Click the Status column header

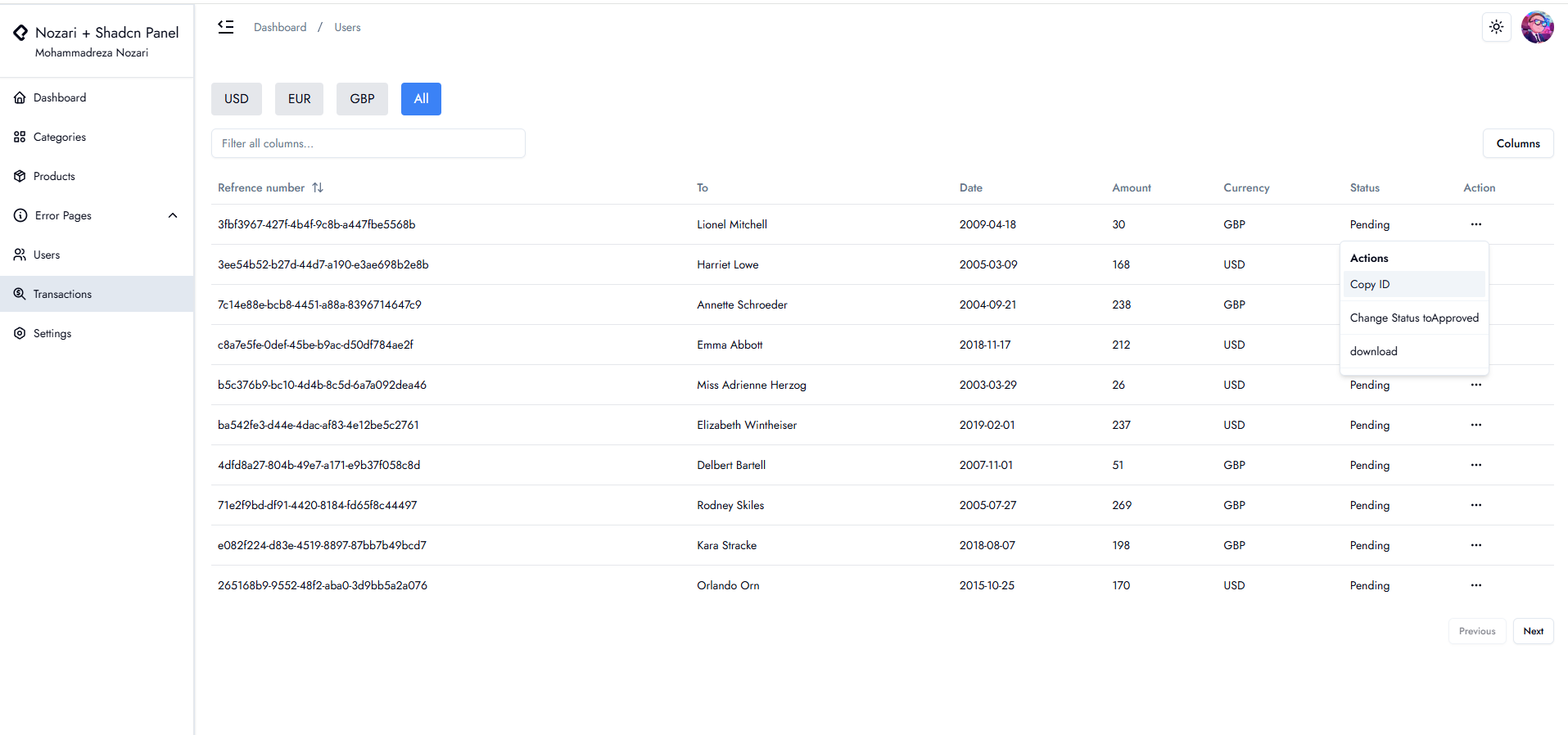pos(1365,187)
